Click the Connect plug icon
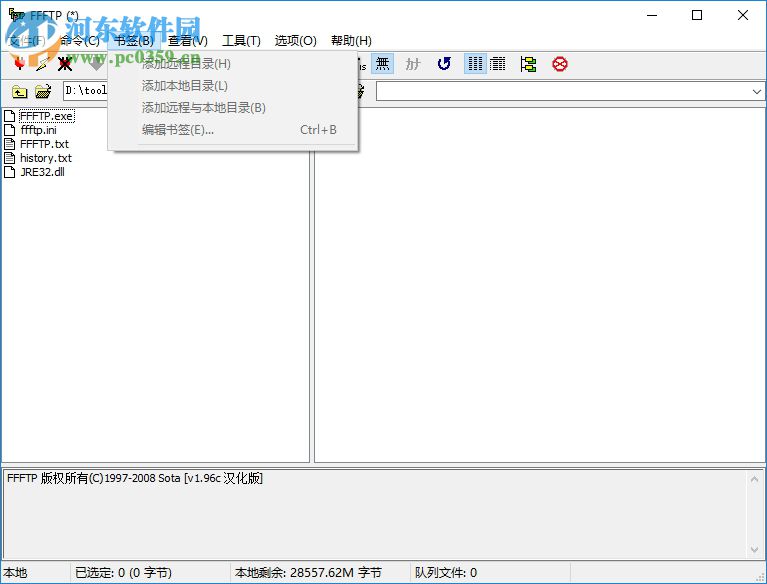 pos(20,64)
